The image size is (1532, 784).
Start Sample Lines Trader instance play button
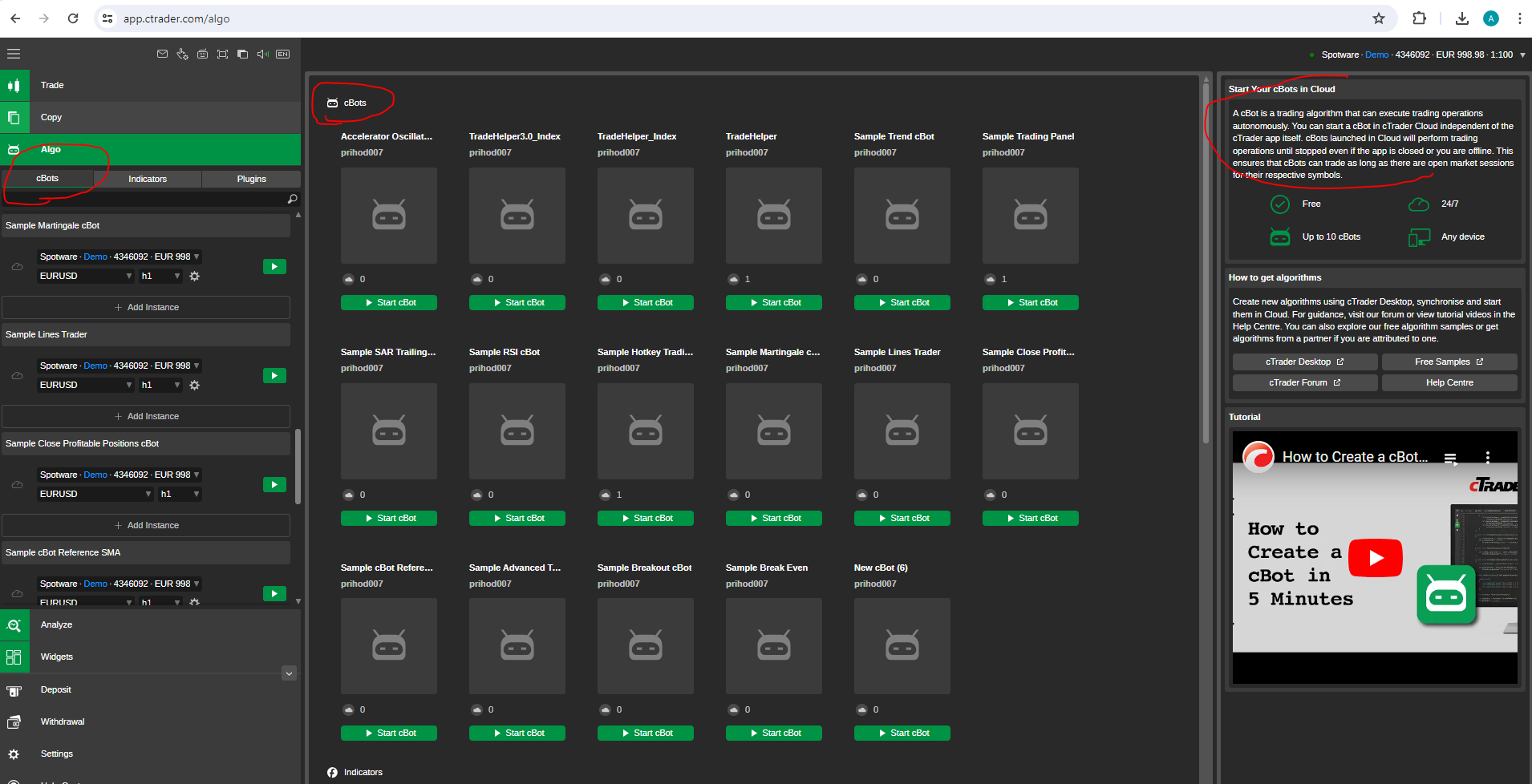coord(274,375)
